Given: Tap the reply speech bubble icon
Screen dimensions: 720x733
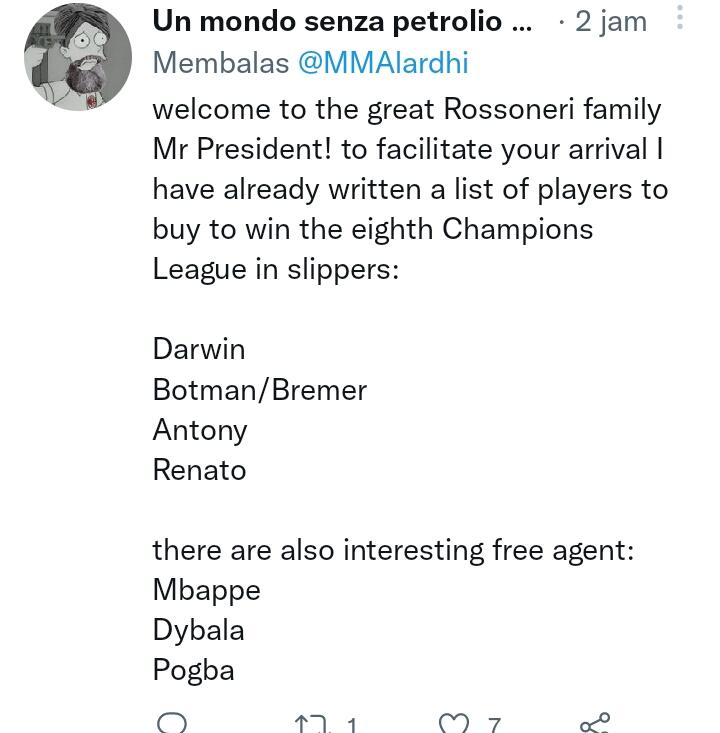Looking at the screenshot, I should point(171,723).
